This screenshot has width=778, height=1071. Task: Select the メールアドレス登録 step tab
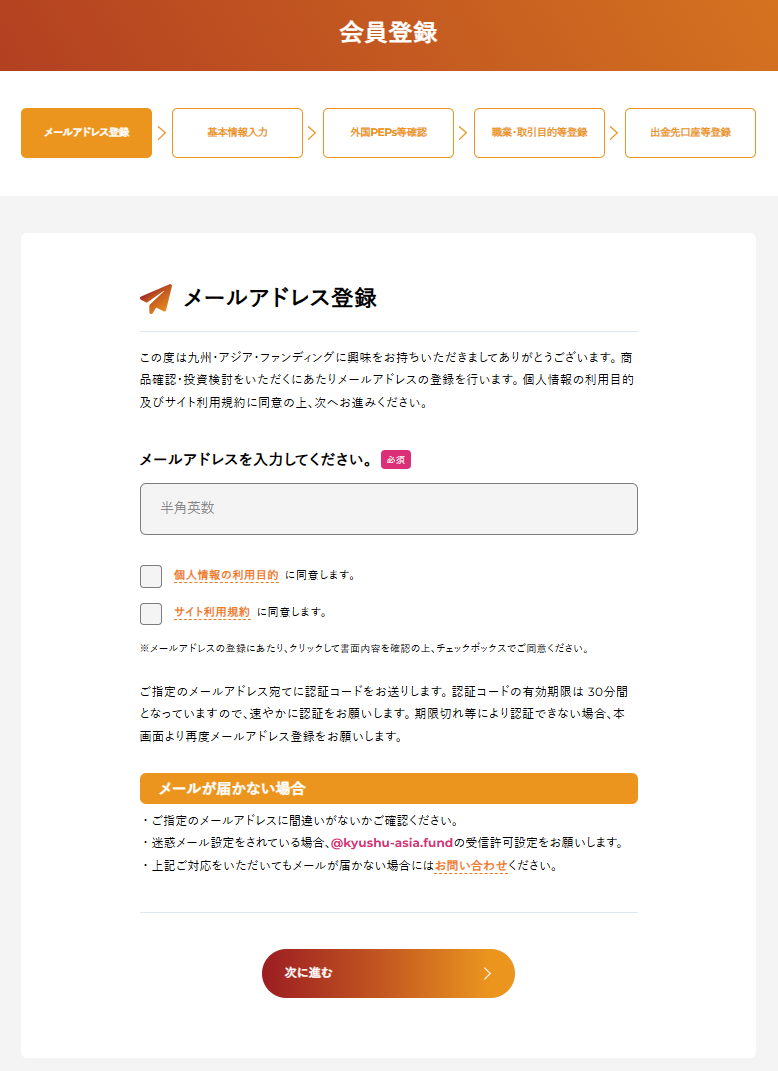[87, 133]
